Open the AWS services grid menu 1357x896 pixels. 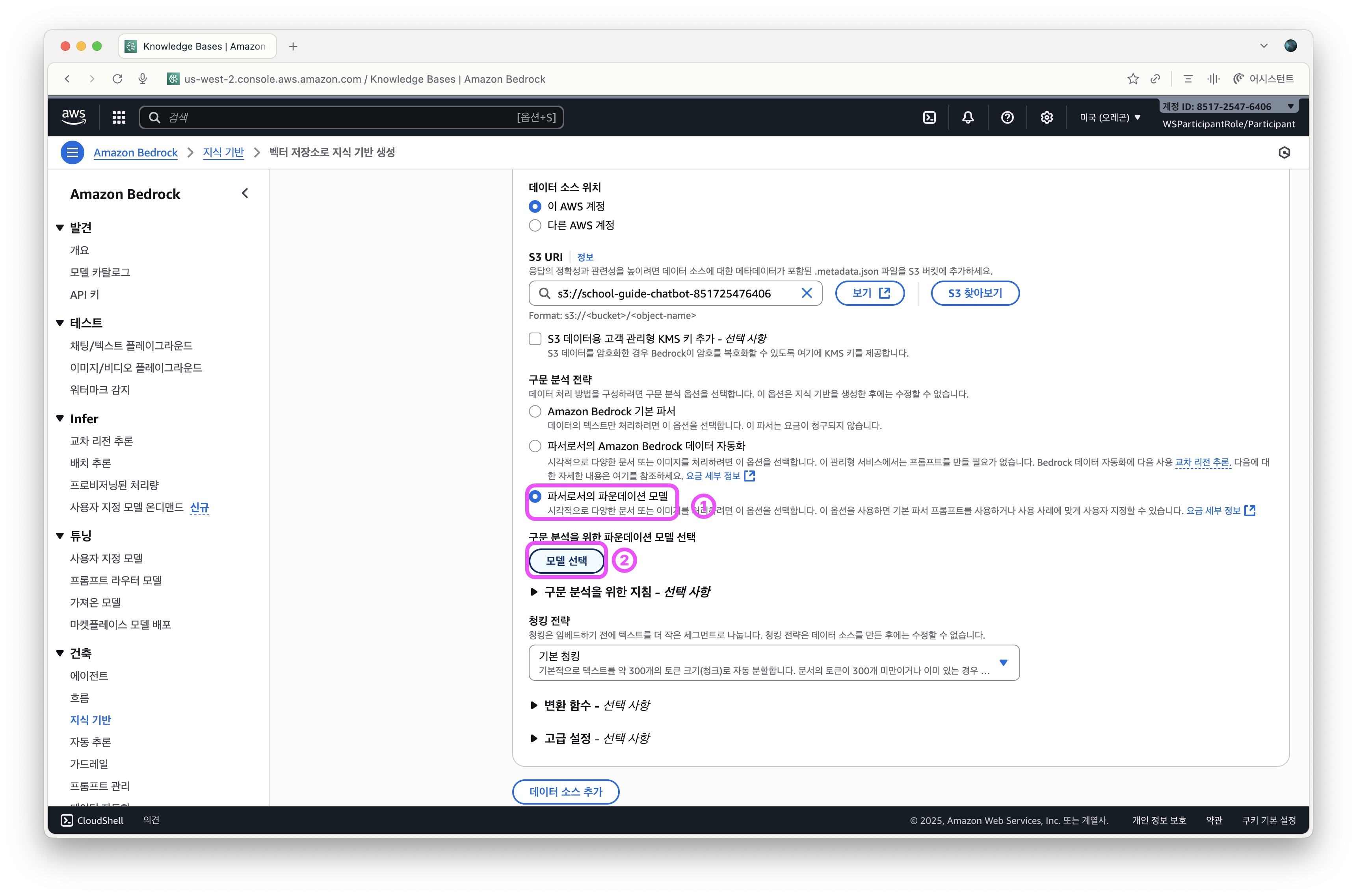pyautogui.click(x=119, y=117)
